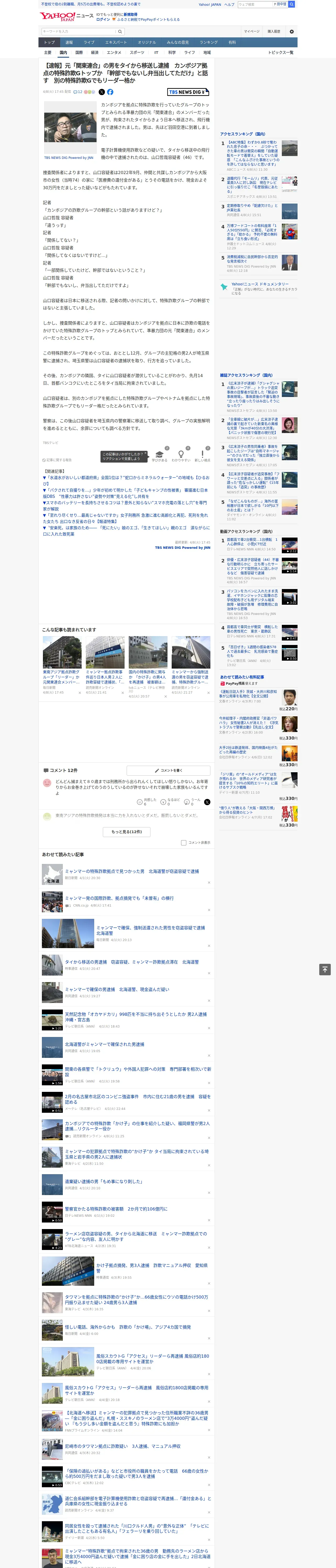Click the Yahoo! JAPAN News logo
336x1568 pixels.
pos(66,16)
